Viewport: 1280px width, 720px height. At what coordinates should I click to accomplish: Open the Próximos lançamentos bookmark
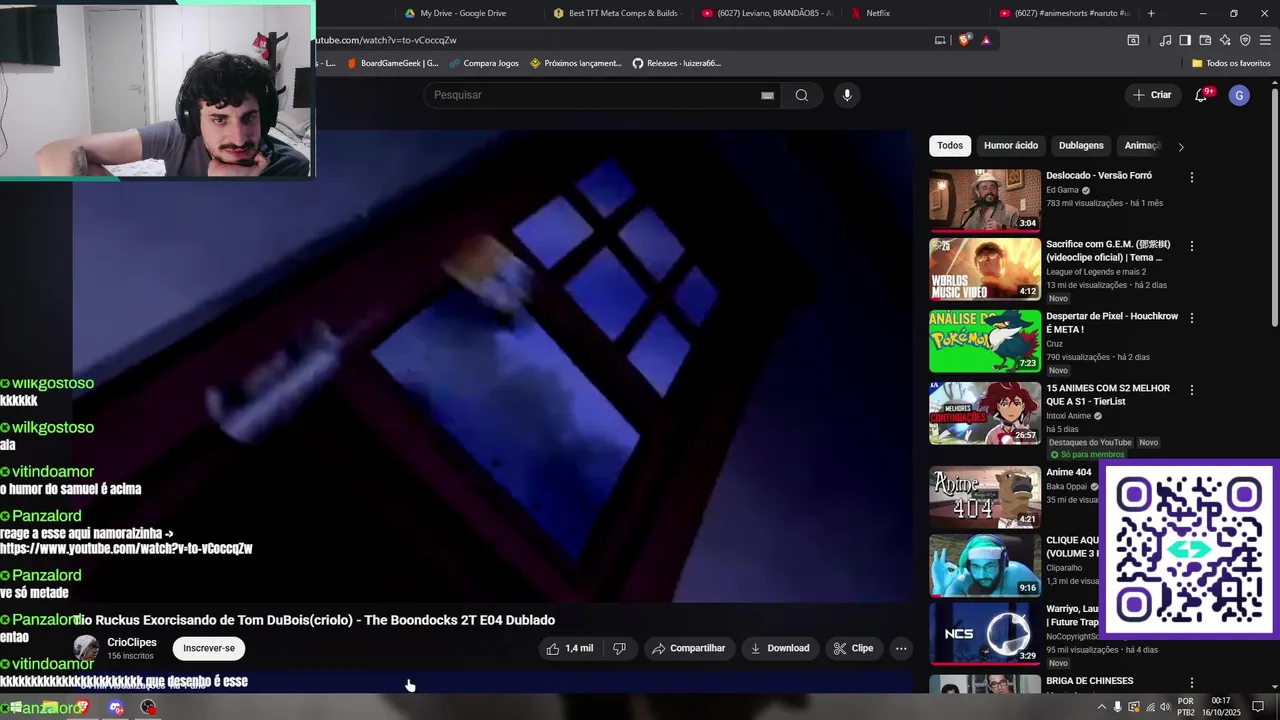click(x=576, y=63)
